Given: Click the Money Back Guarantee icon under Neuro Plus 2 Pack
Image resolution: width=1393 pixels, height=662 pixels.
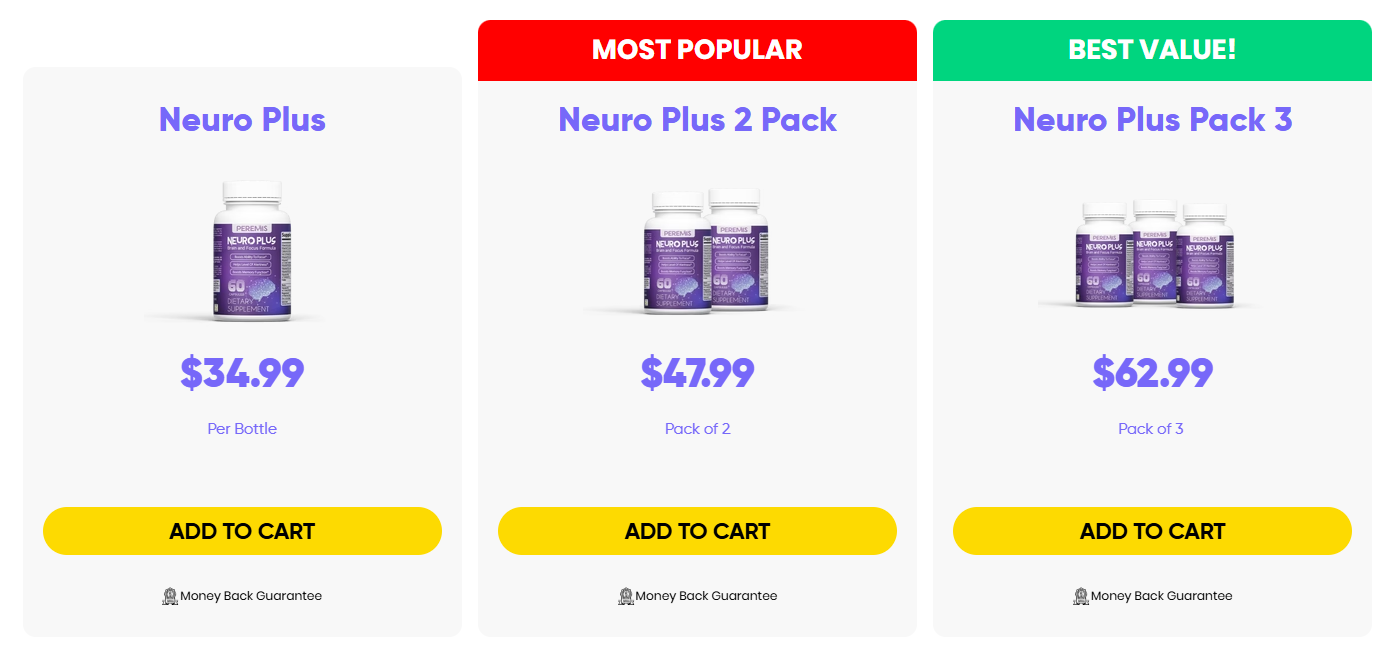Looking at the screenshot, I should click(624, 595).
